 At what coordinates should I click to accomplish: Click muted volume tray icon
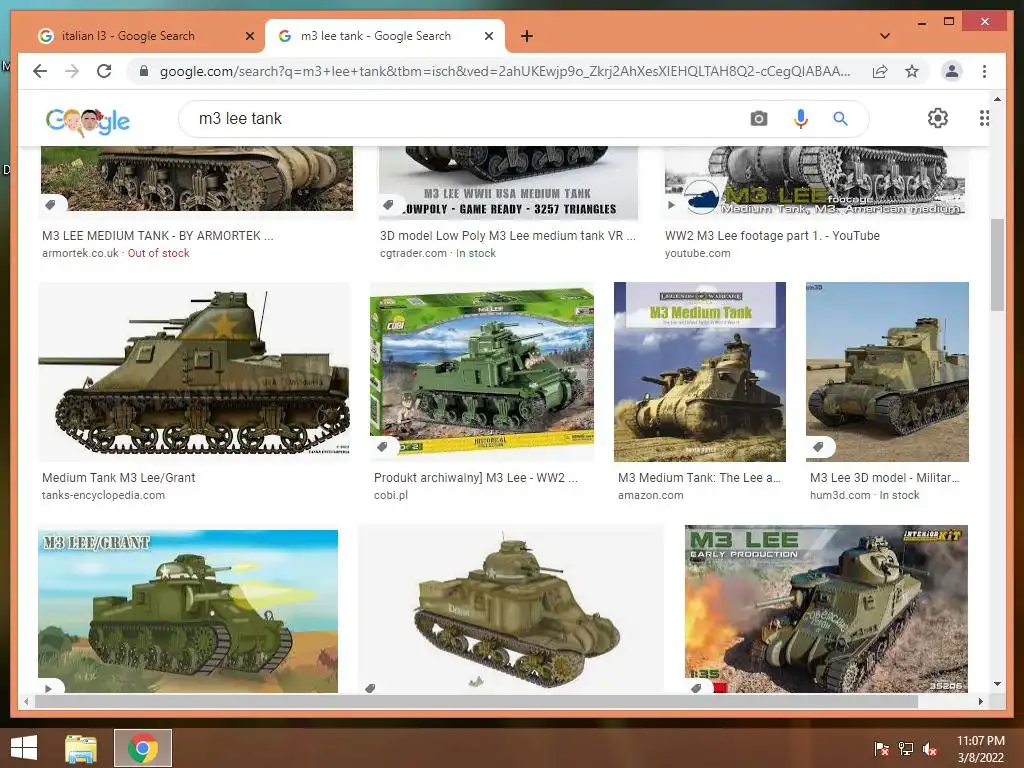pyautogui.click(x=930, y=749)
